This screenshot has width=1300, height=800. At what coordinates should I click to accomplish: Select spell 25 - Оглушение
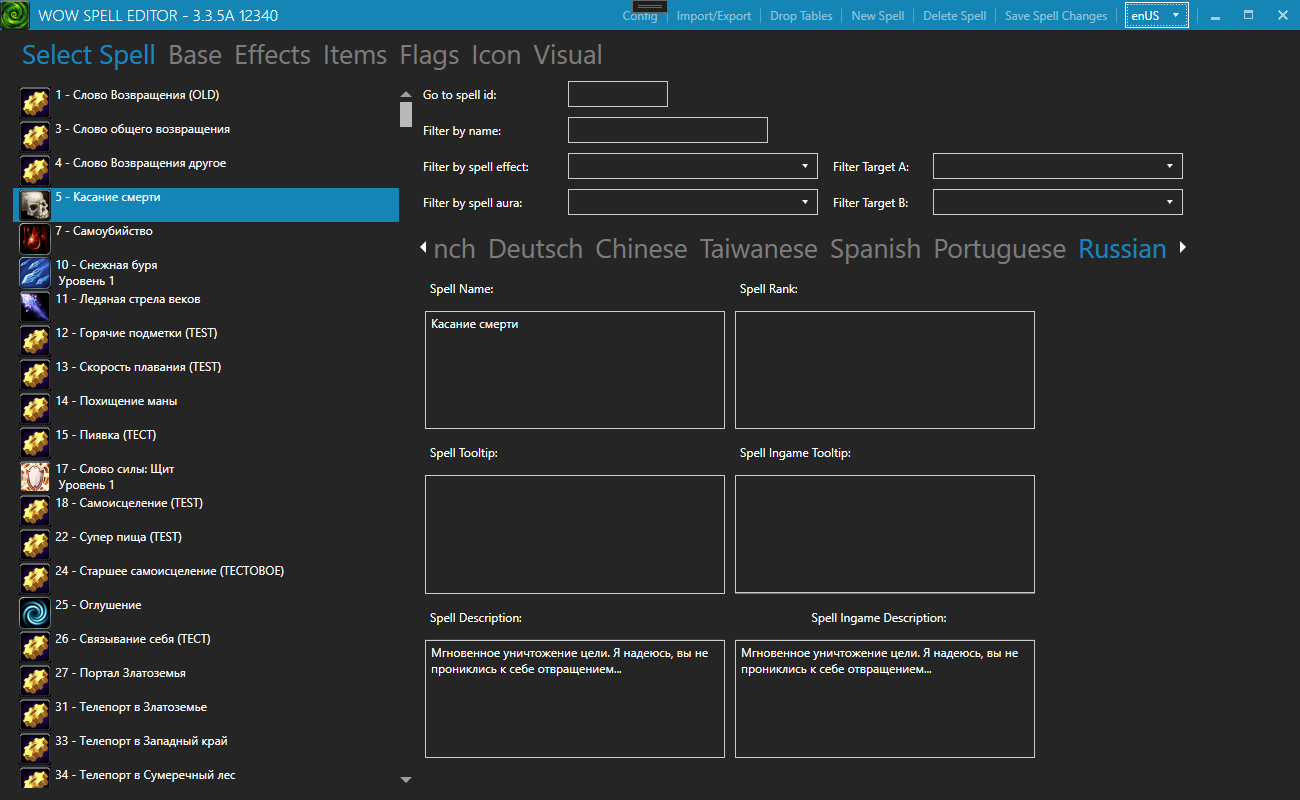(206, 613)
